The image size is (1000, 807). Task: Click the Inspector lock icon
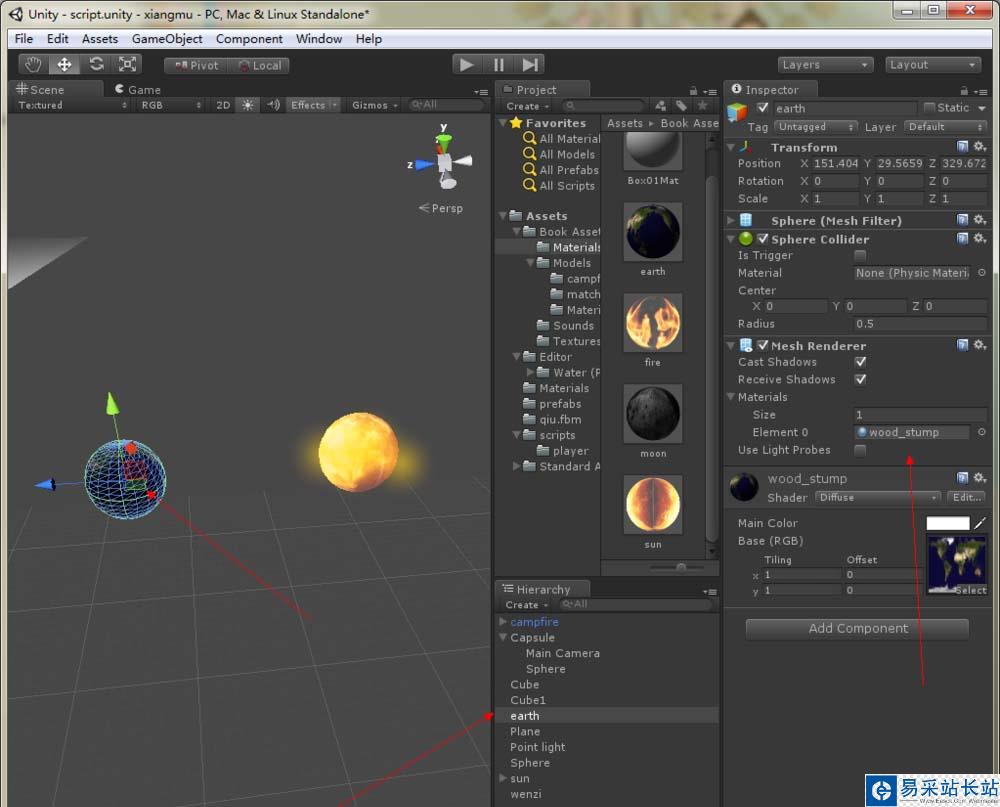964,91
